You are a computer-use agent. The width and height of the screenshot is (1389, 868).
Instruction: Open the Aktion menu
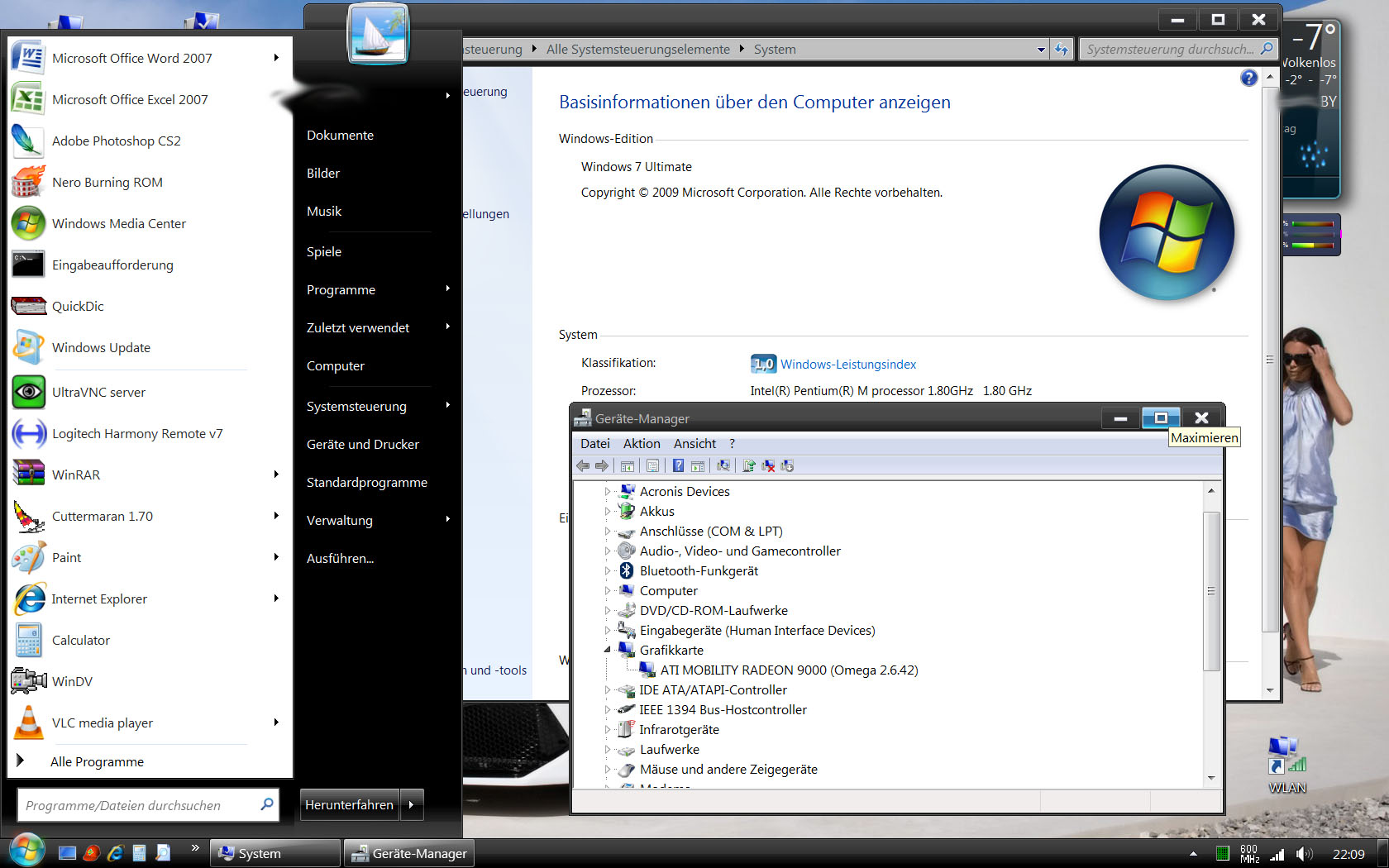click(642, 444)
